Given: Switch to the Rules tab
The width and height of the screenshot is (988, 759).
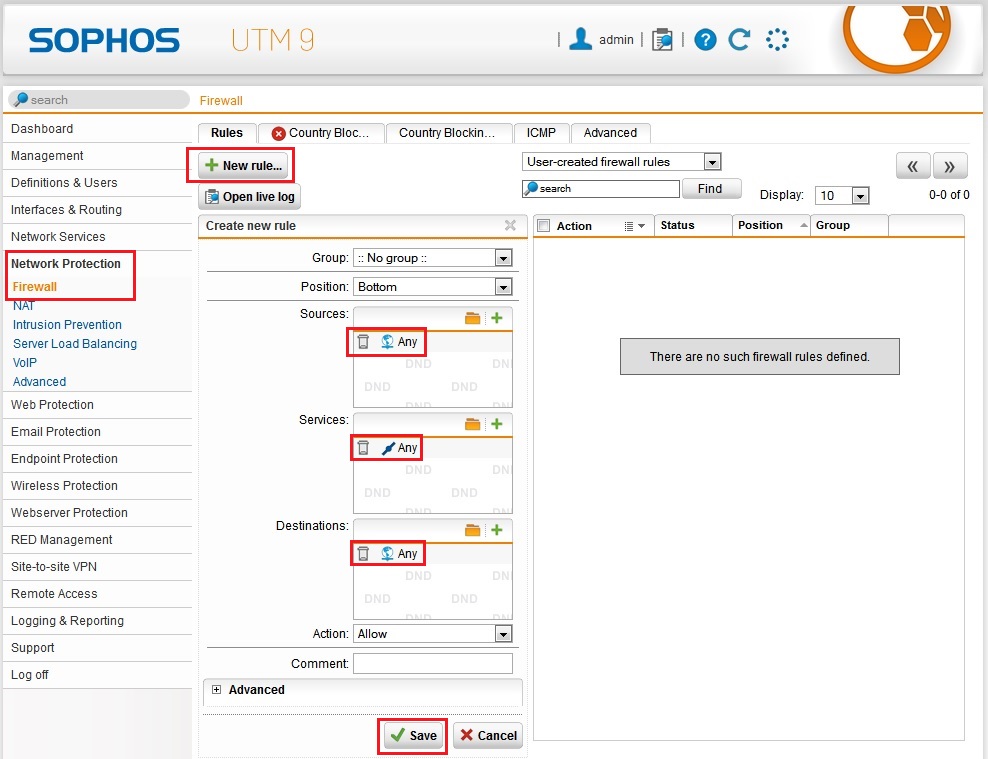Looking at the screenshot, I should (x=227, y=133).
